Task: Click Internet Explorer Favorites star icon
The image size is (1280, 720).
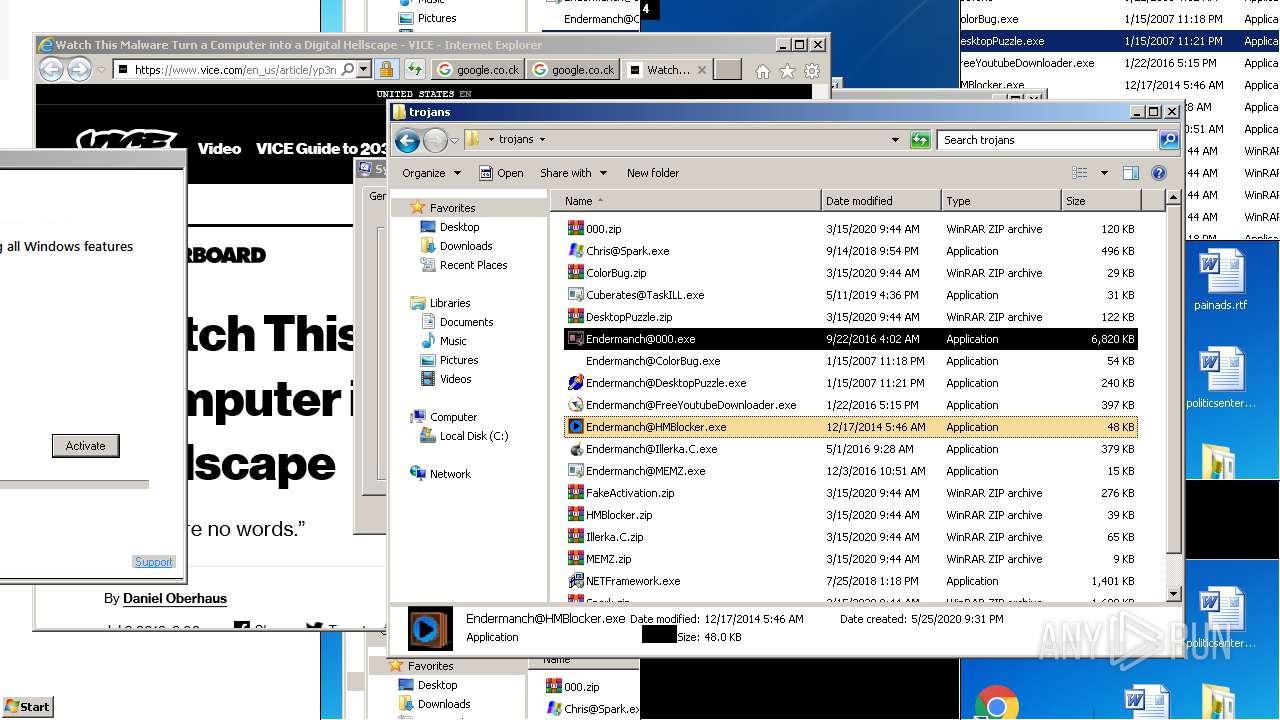Action: point(787,70)
